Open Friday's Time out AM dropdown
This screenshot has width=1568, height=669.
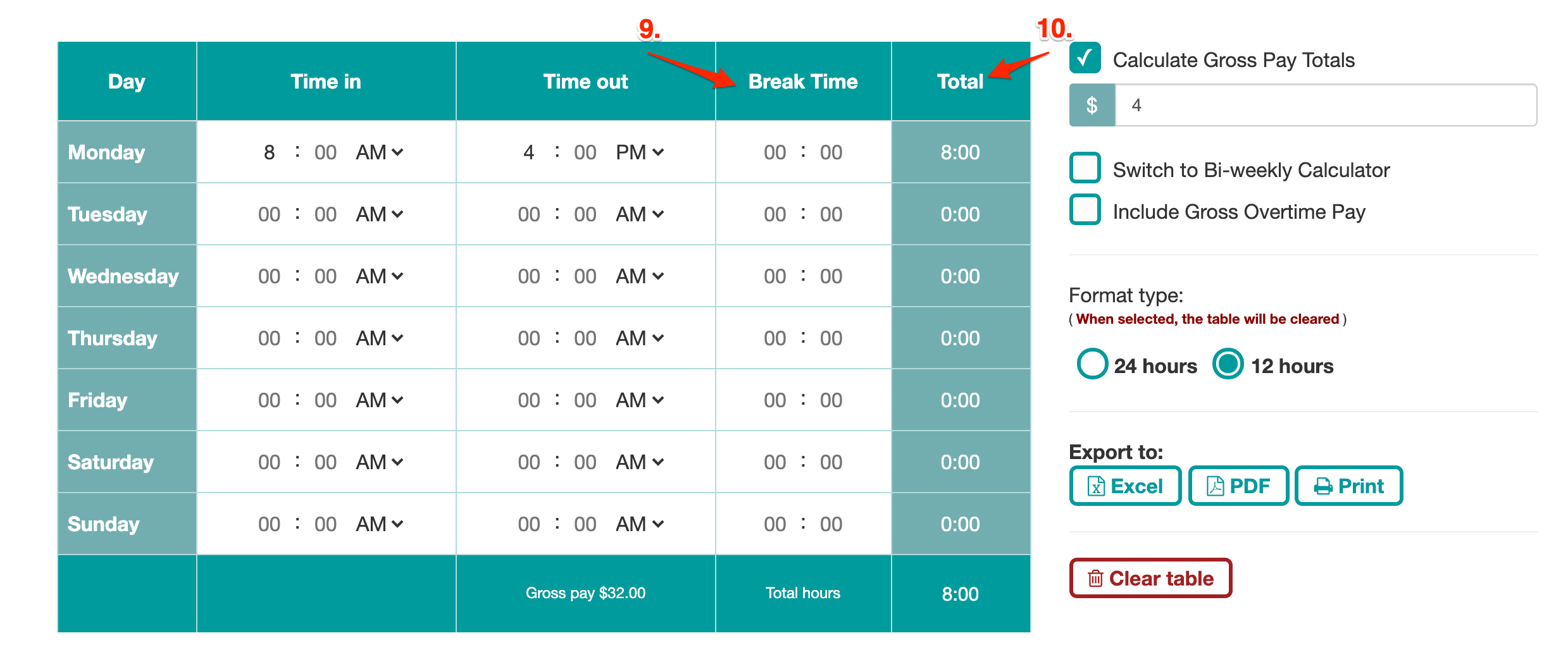(638, 400)
